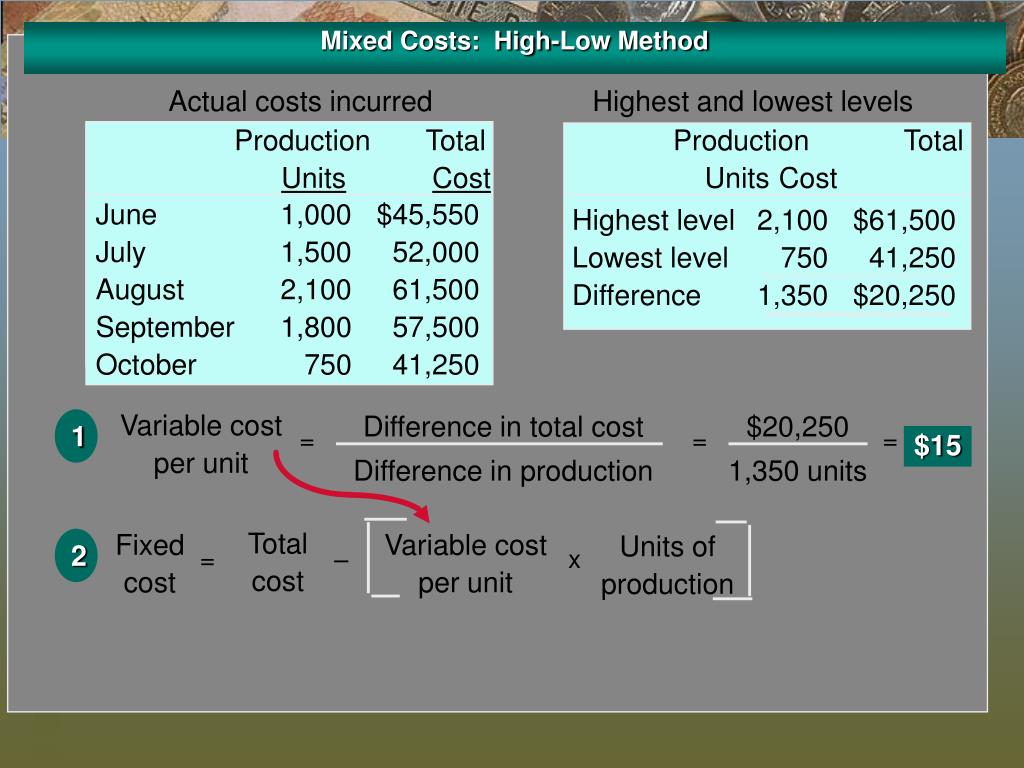Image resolution: width=1024 pixels, height=768 pixels.
Task: Click September's units '1,800'
Action: point(316,328)
